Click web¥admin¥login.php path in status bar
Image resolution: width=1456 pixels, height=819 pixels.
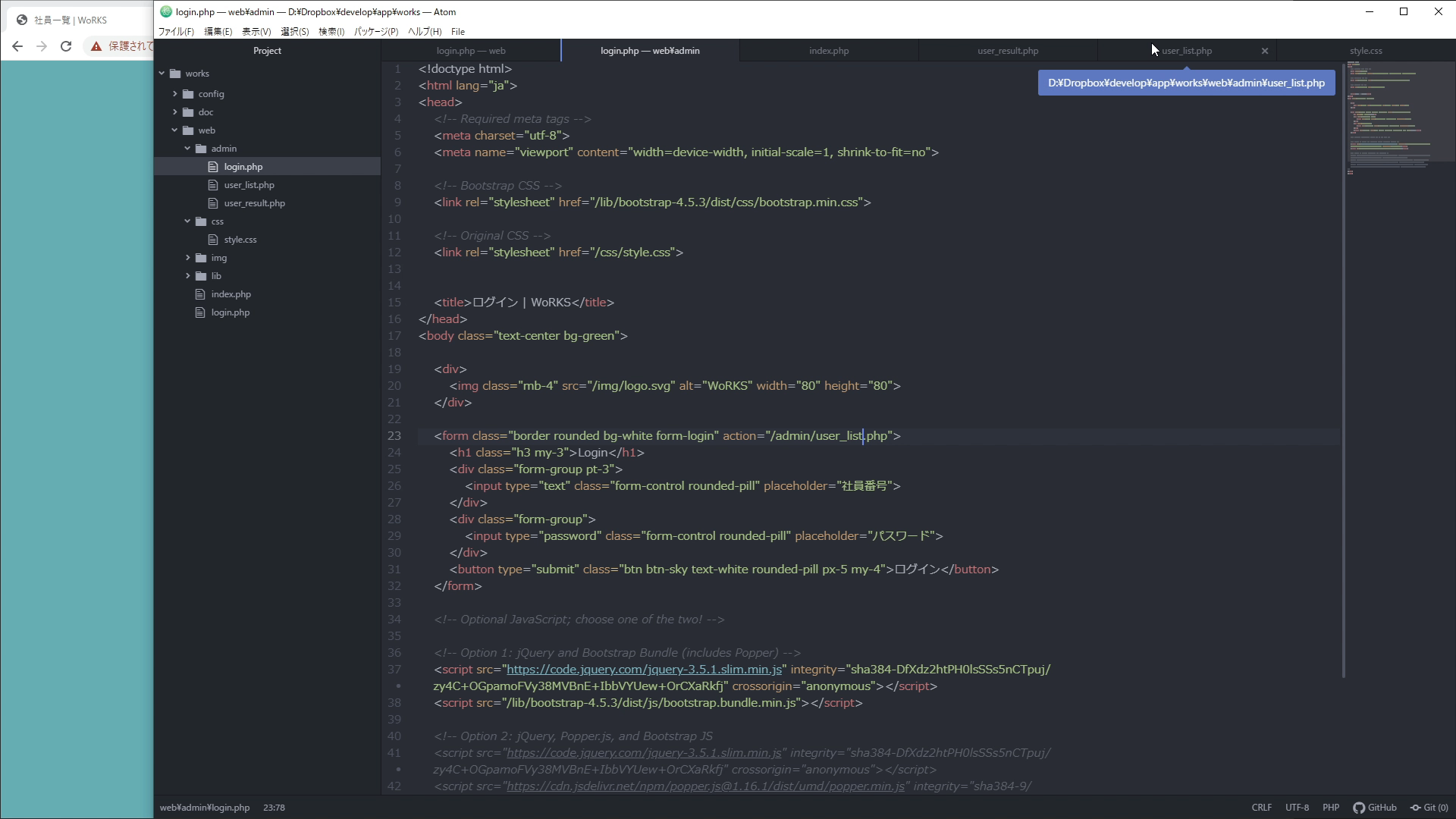(205, 808)
